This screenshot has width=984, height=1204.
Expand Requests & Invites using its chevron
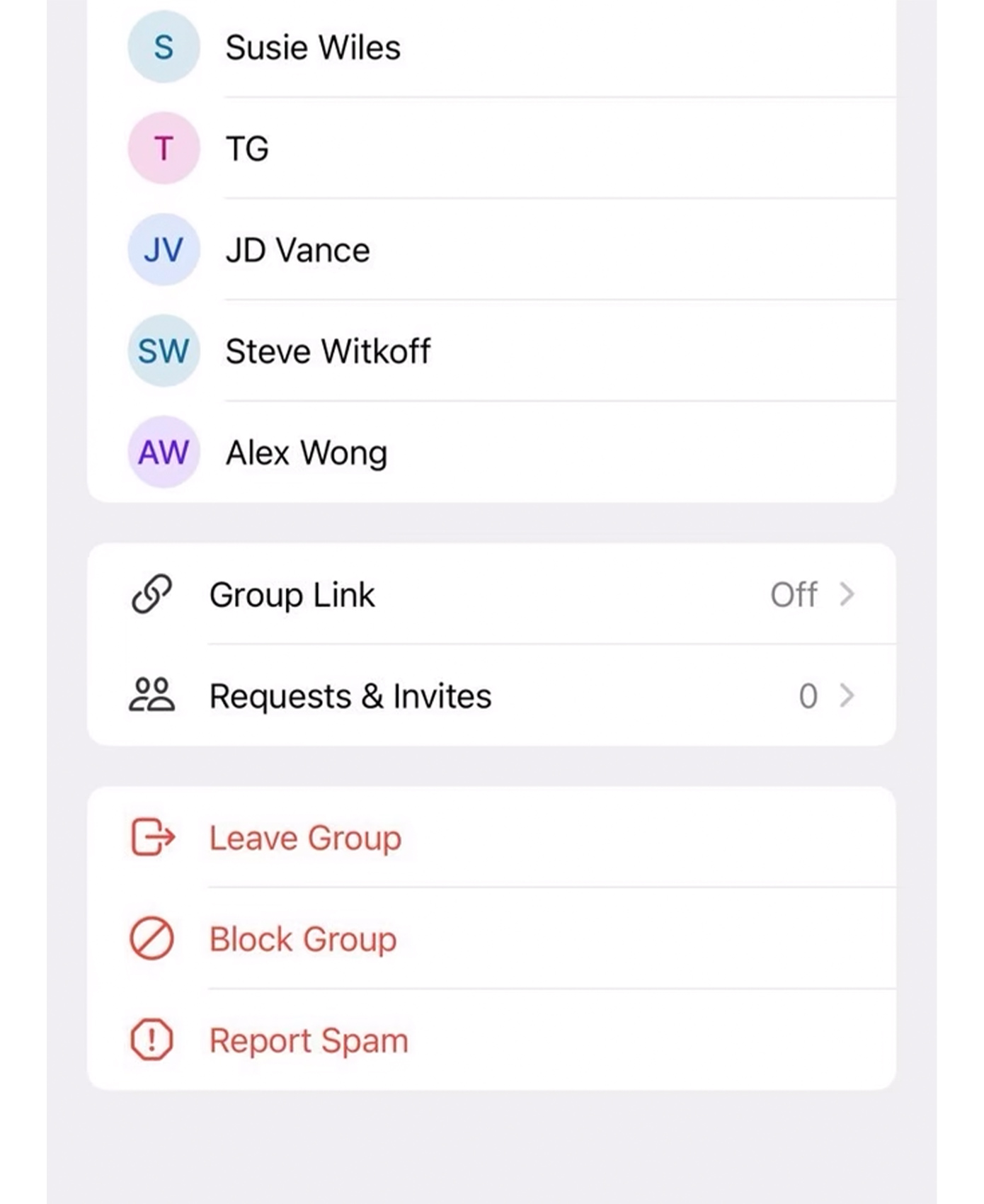[847, 695]
